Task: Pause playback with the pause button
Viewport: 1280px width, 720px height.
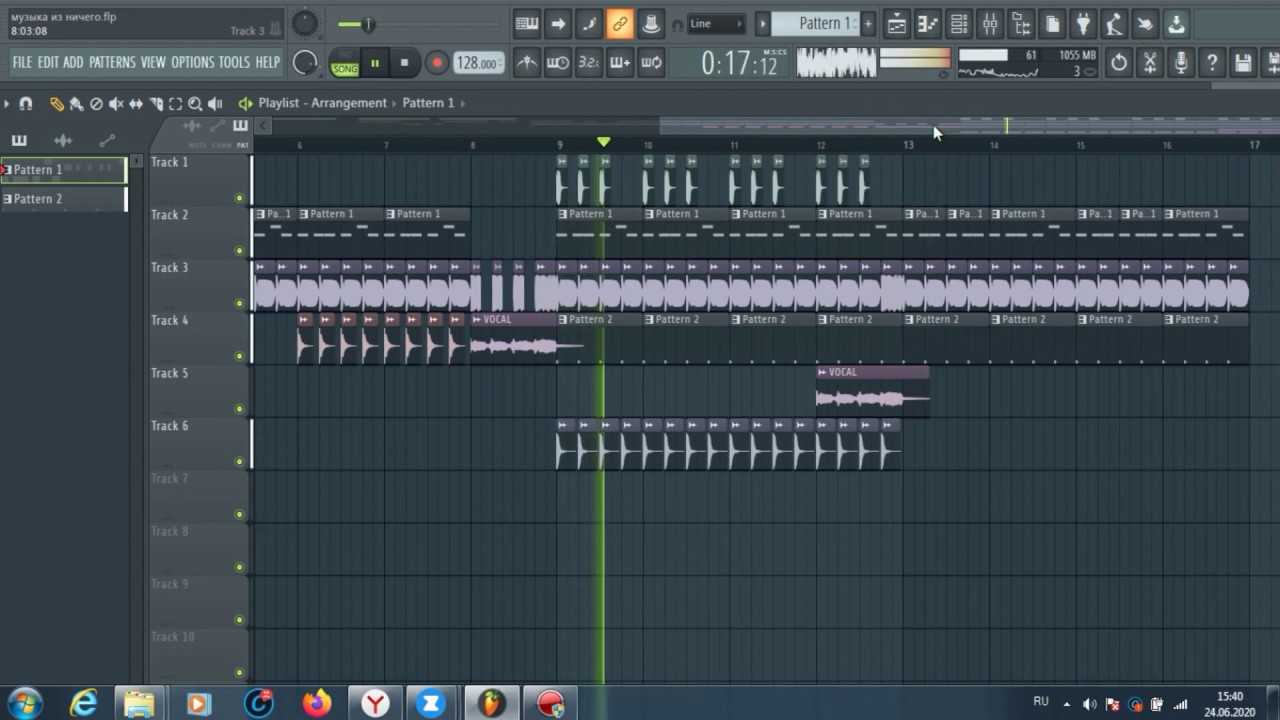Action: [x=375, y=63]
